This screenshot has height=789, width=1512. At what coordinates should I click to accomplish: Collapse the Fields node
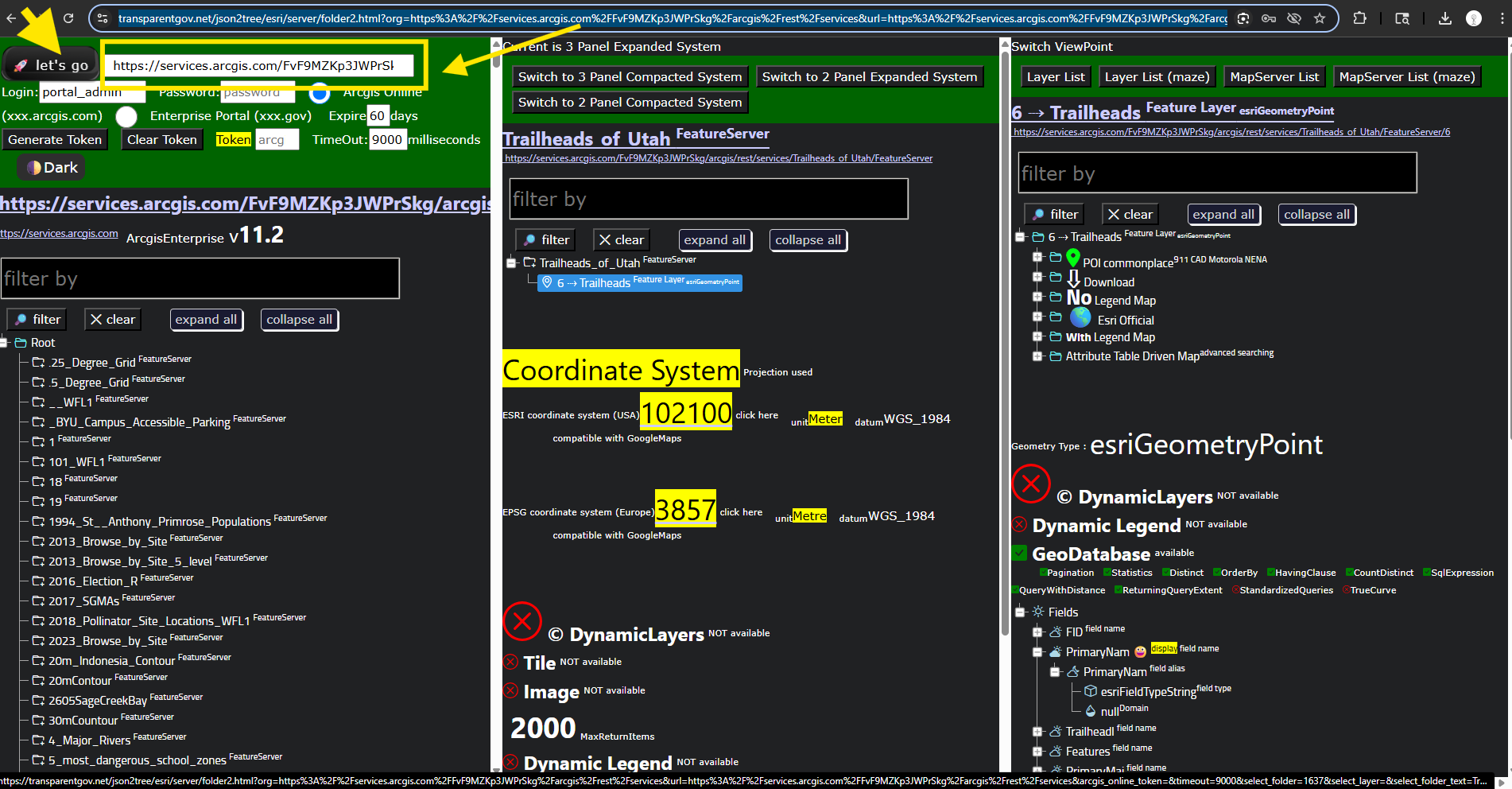pyautogui.click(x=1020, y=612)
